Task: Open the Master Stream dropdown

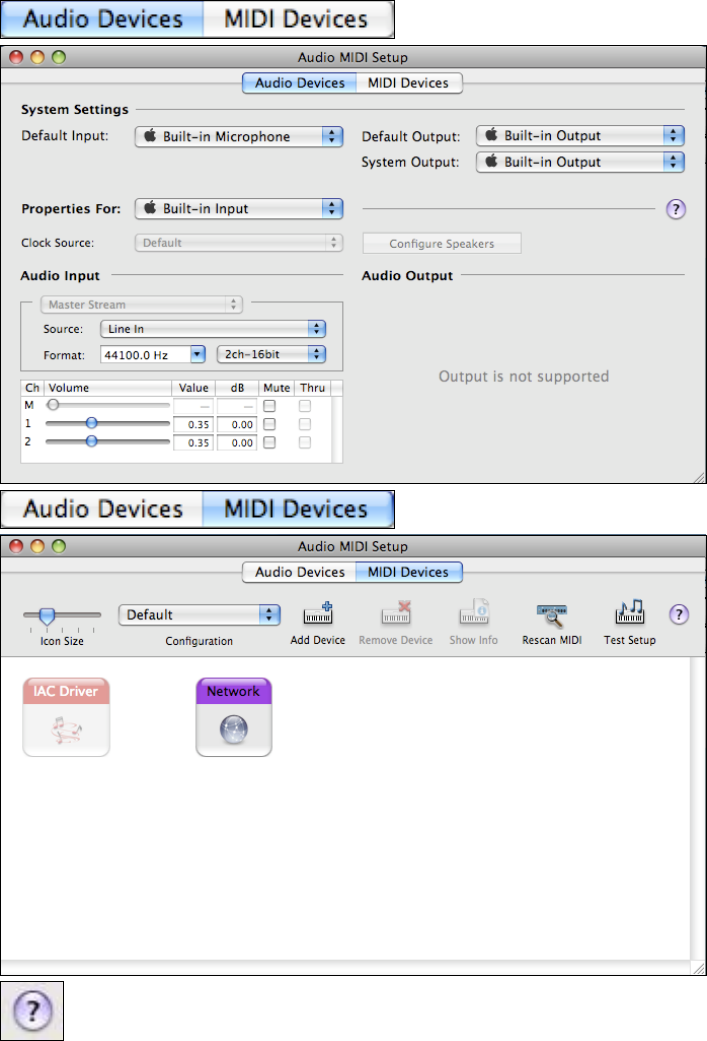Action: click(141, 305)
